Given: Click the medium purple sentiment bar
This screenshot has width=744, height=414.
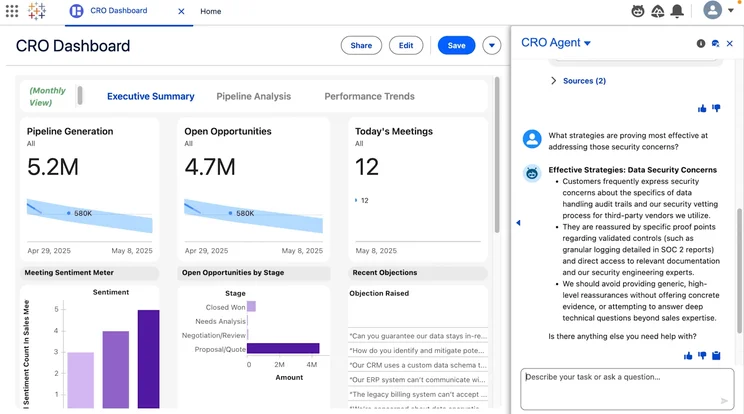Looking at the screenshot, I should 116,369.
